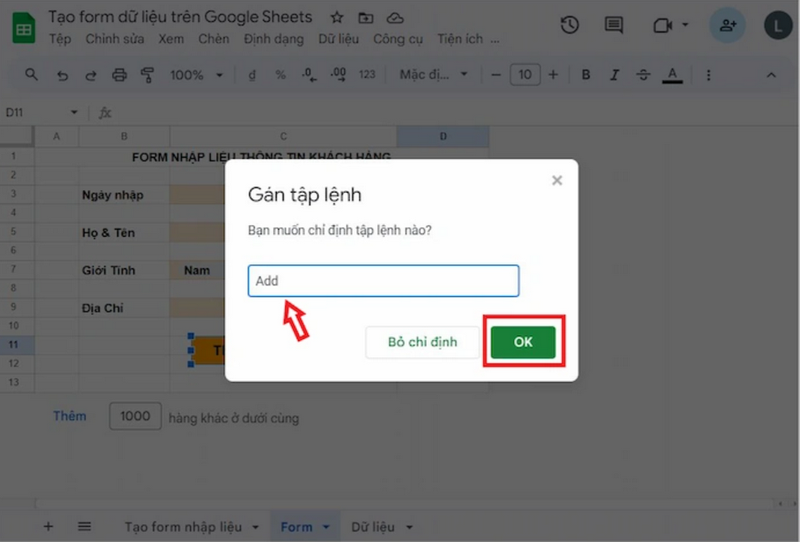Click the search magnifier in the toolbar
The height and width of the screenshot is (542, 800).
pos(31,75)
